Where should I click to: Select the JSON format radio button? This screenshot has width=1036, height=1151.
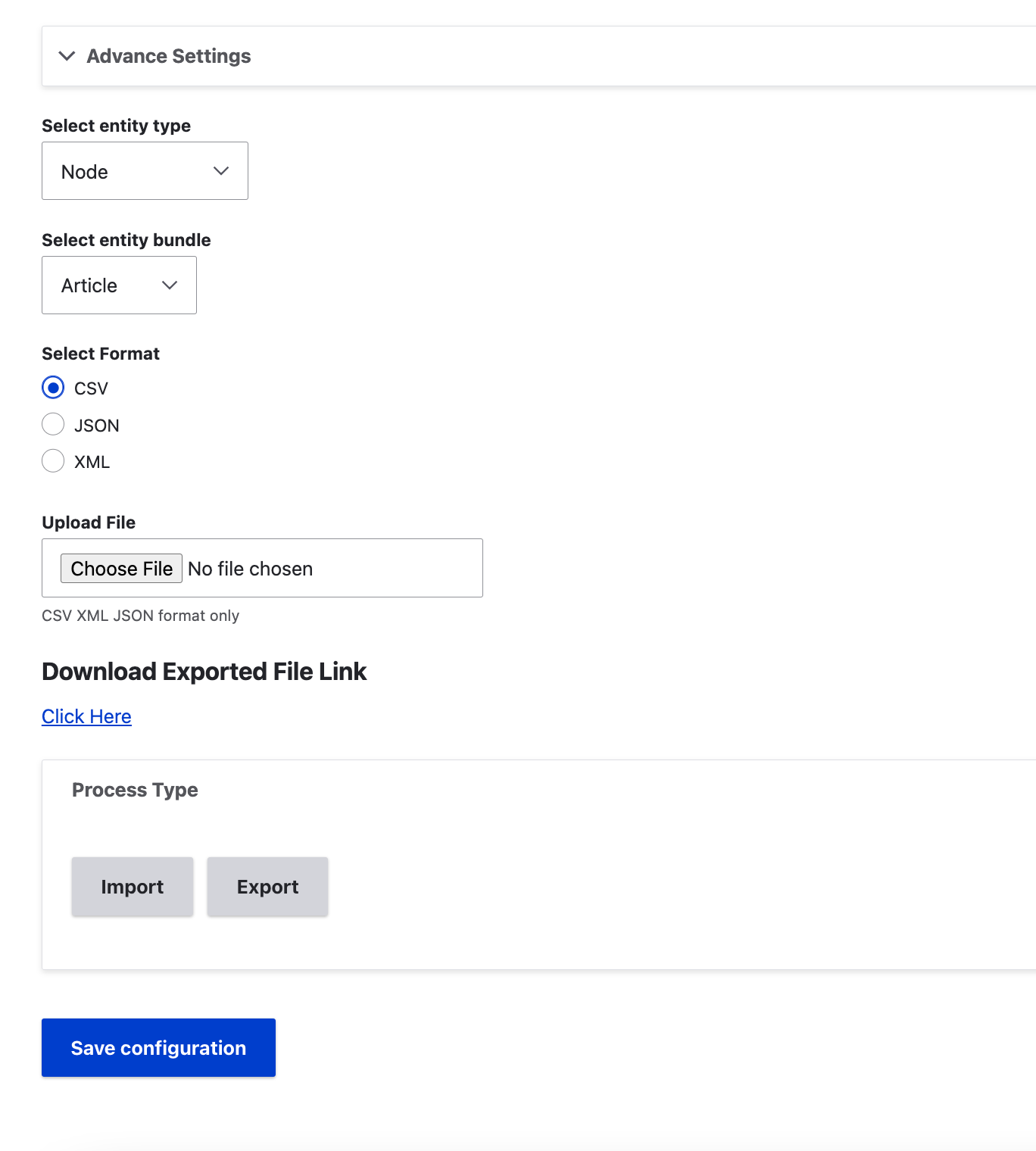pos(53,424)
